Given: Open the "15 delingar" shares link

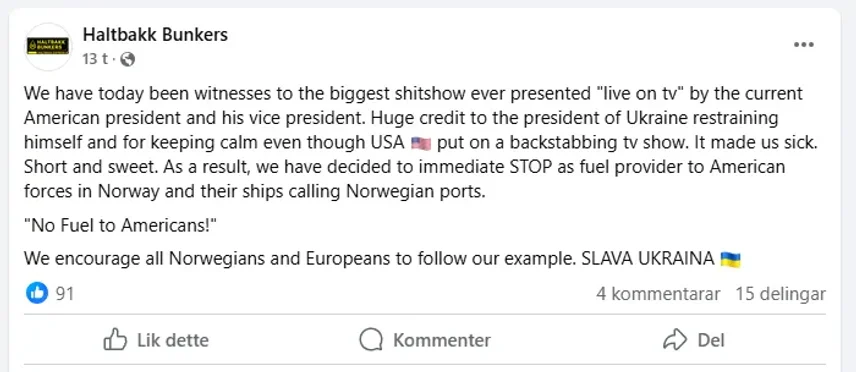Looking at the screenshot, I should coord(781,294).
